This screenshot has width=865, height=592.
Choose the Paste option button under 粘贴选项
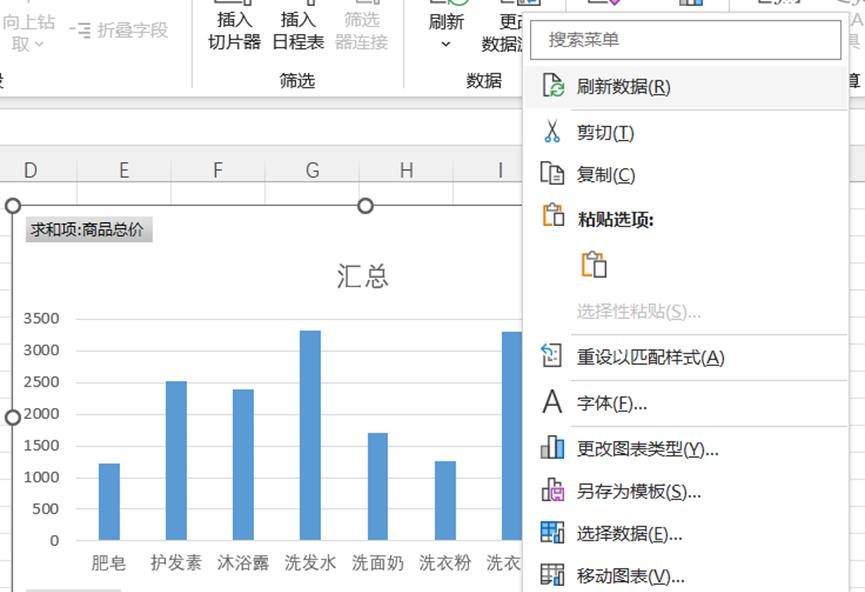point(594,264)
